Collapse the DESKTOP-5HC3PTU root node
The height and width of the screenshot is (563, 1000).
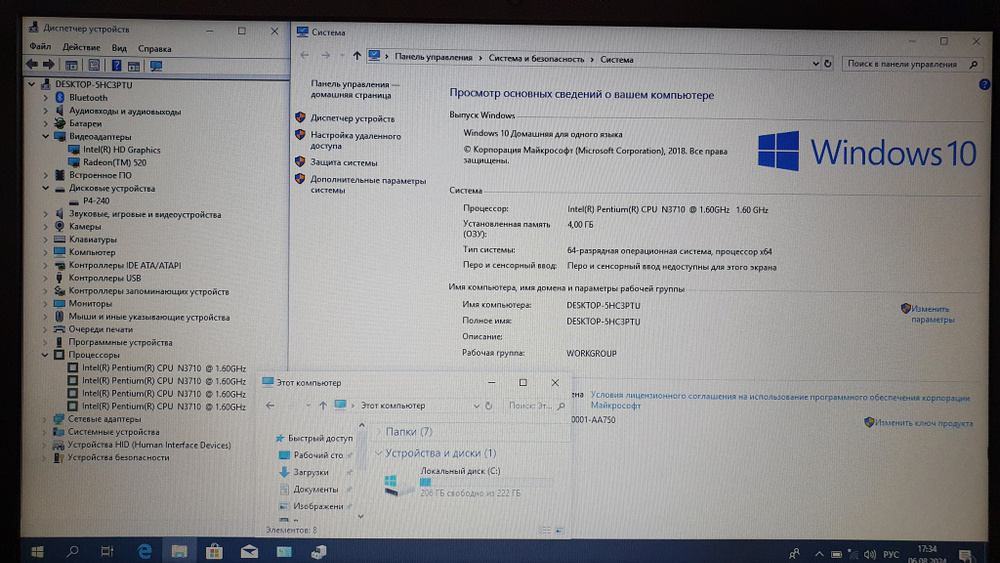click(31, 84)
